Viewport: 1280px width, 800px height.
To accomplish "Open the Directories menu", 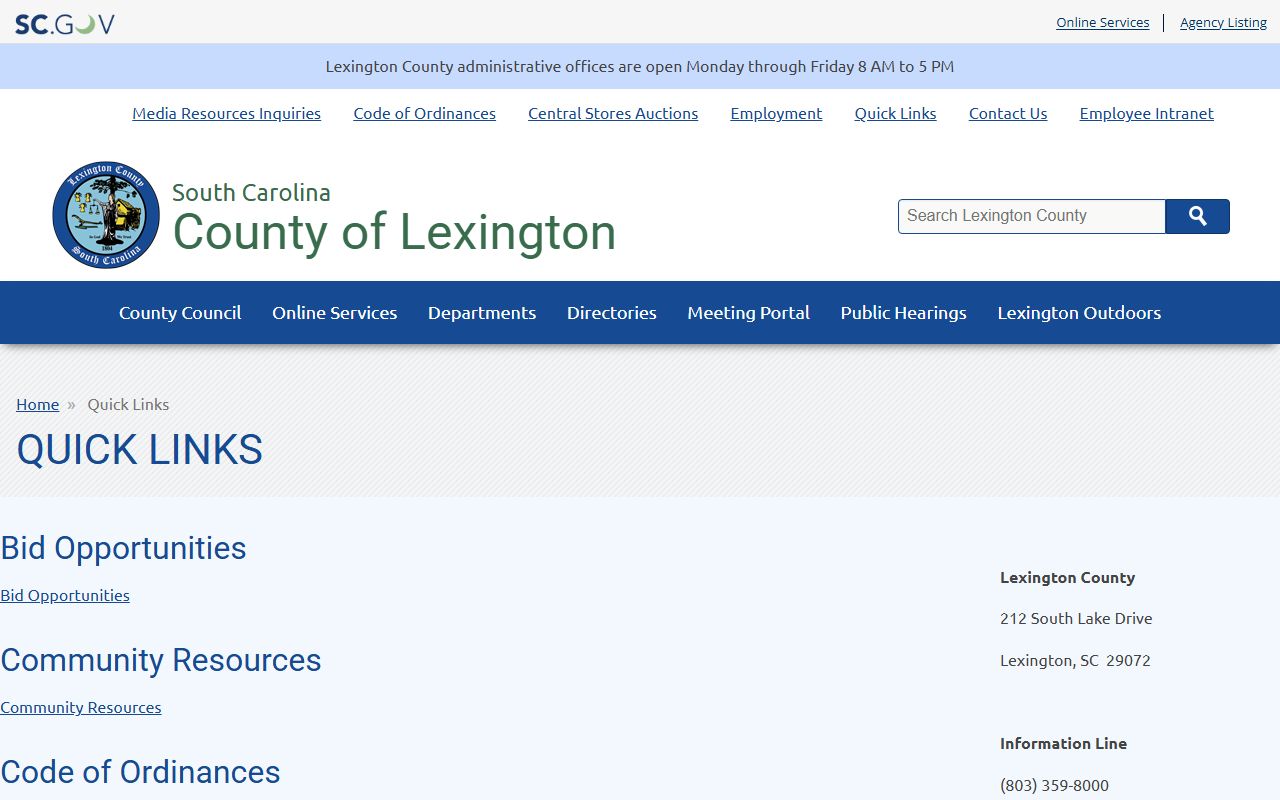I will click(x=612, y=313).
